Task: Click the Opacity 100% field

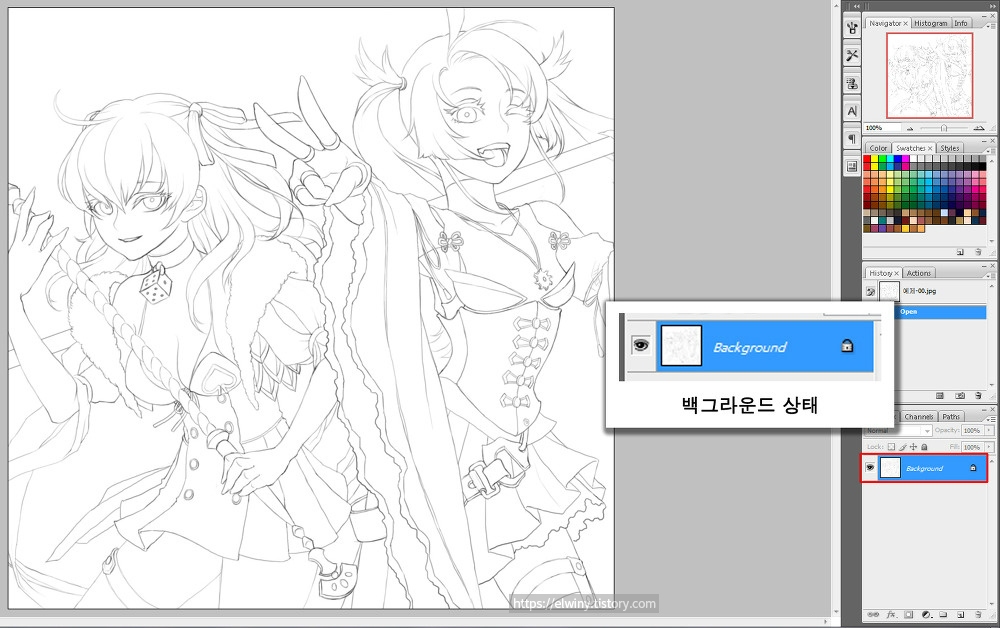Action: 973,430
